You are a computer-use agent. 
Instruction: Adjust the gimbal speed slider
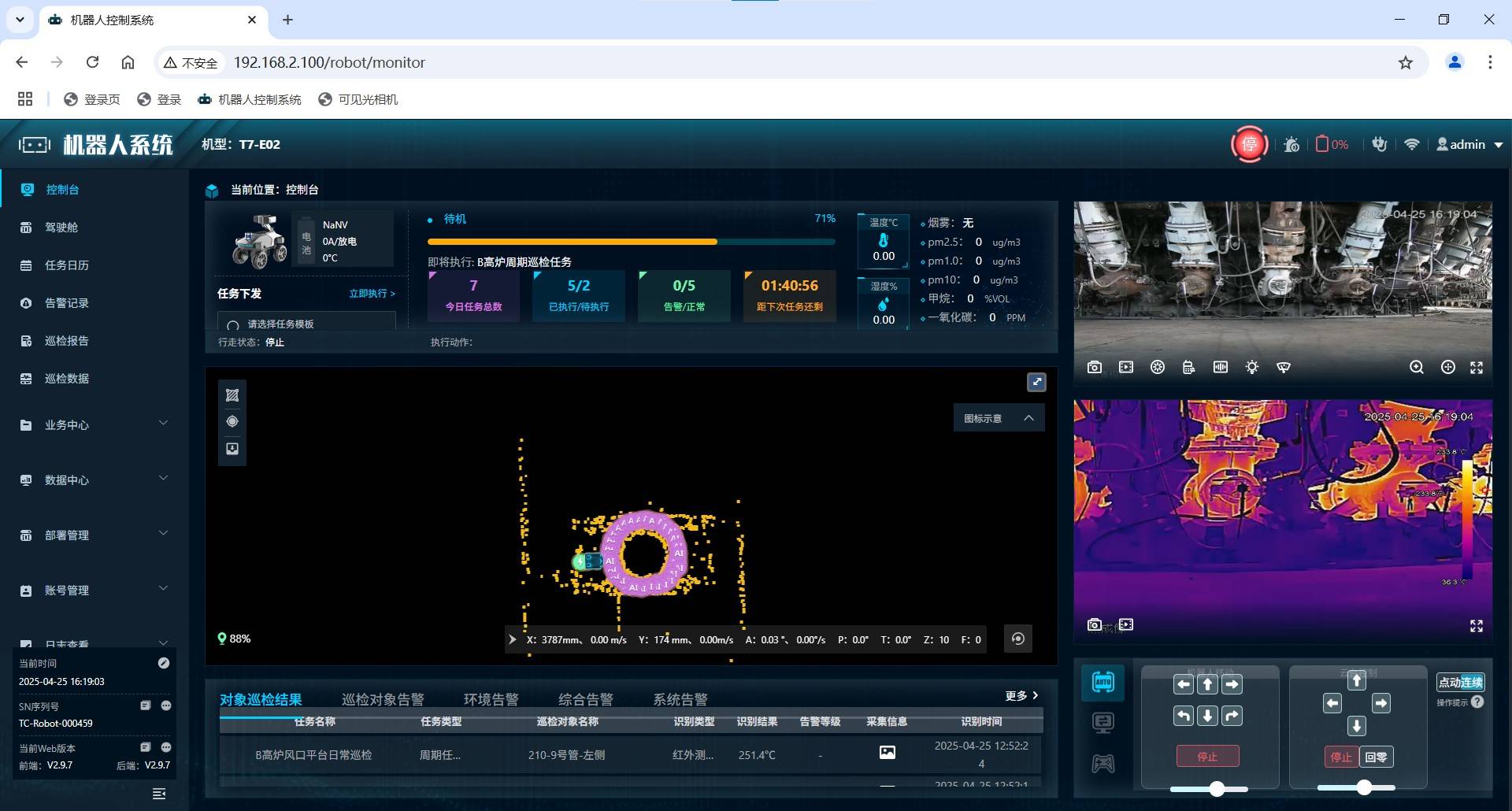[x=1364, y=787]
